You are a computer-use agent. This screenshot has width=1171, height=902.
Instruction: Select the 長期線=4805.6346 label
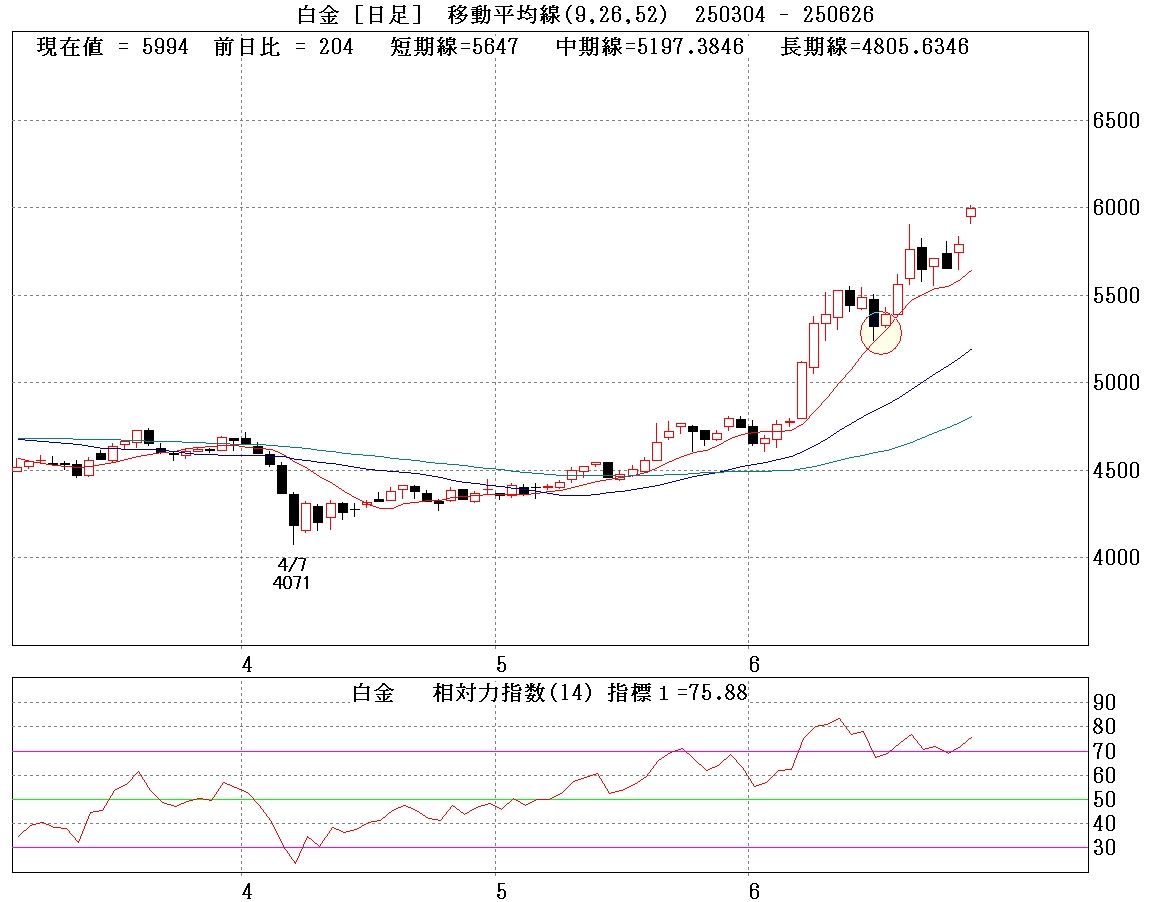point(874,47)
